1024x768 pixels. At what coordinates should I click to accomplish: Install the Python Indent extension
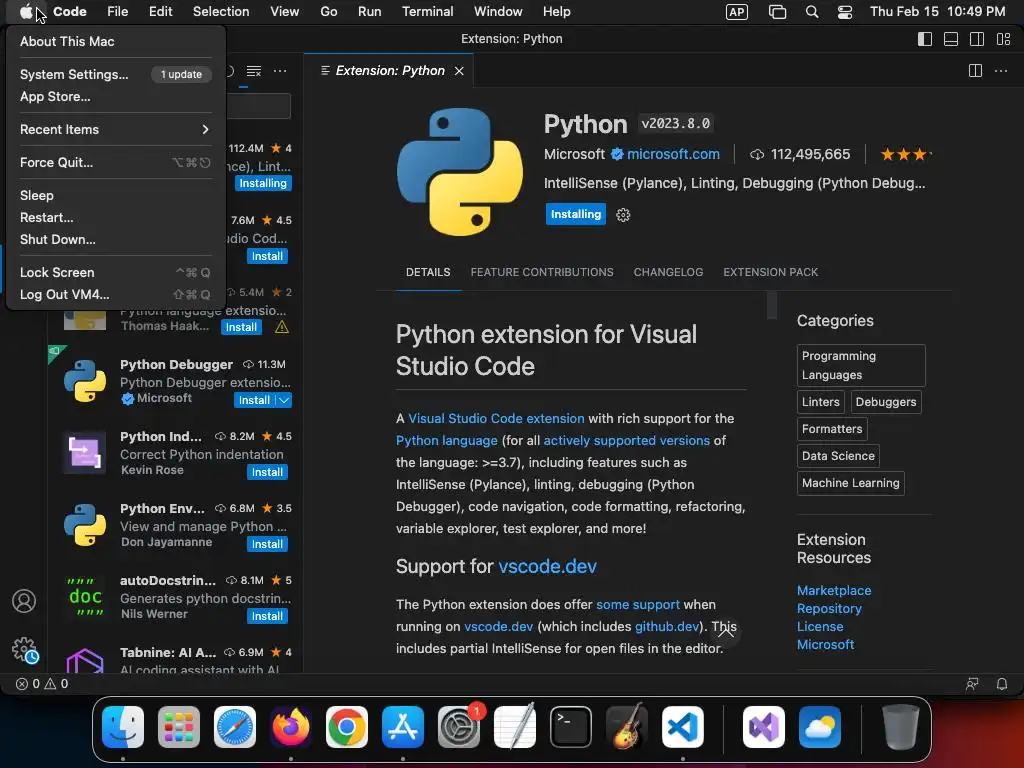click(267, 472)
